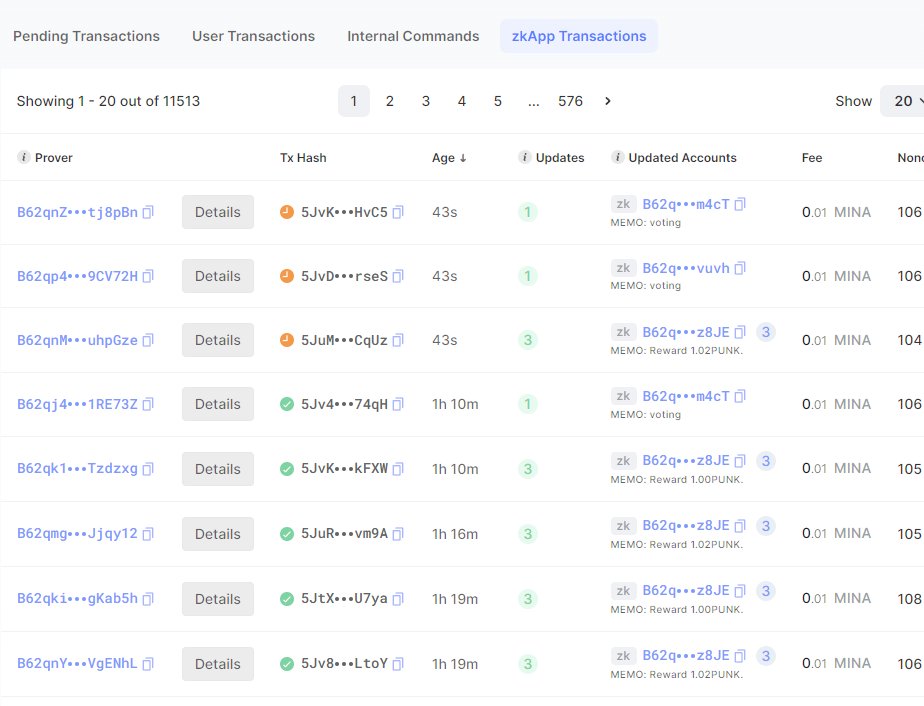
Task: Copy tx hash 5Jv8•••LtoY
Action: [398, 664]
